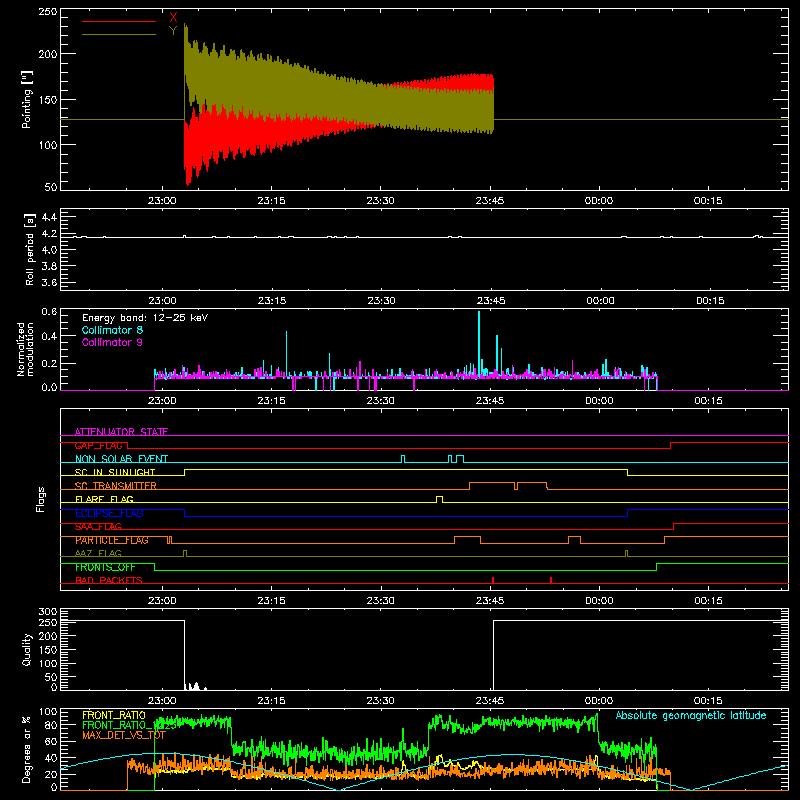
Task: Click the FLARE_FLAG pulse near 23:38
Action: tap(440, 499)
